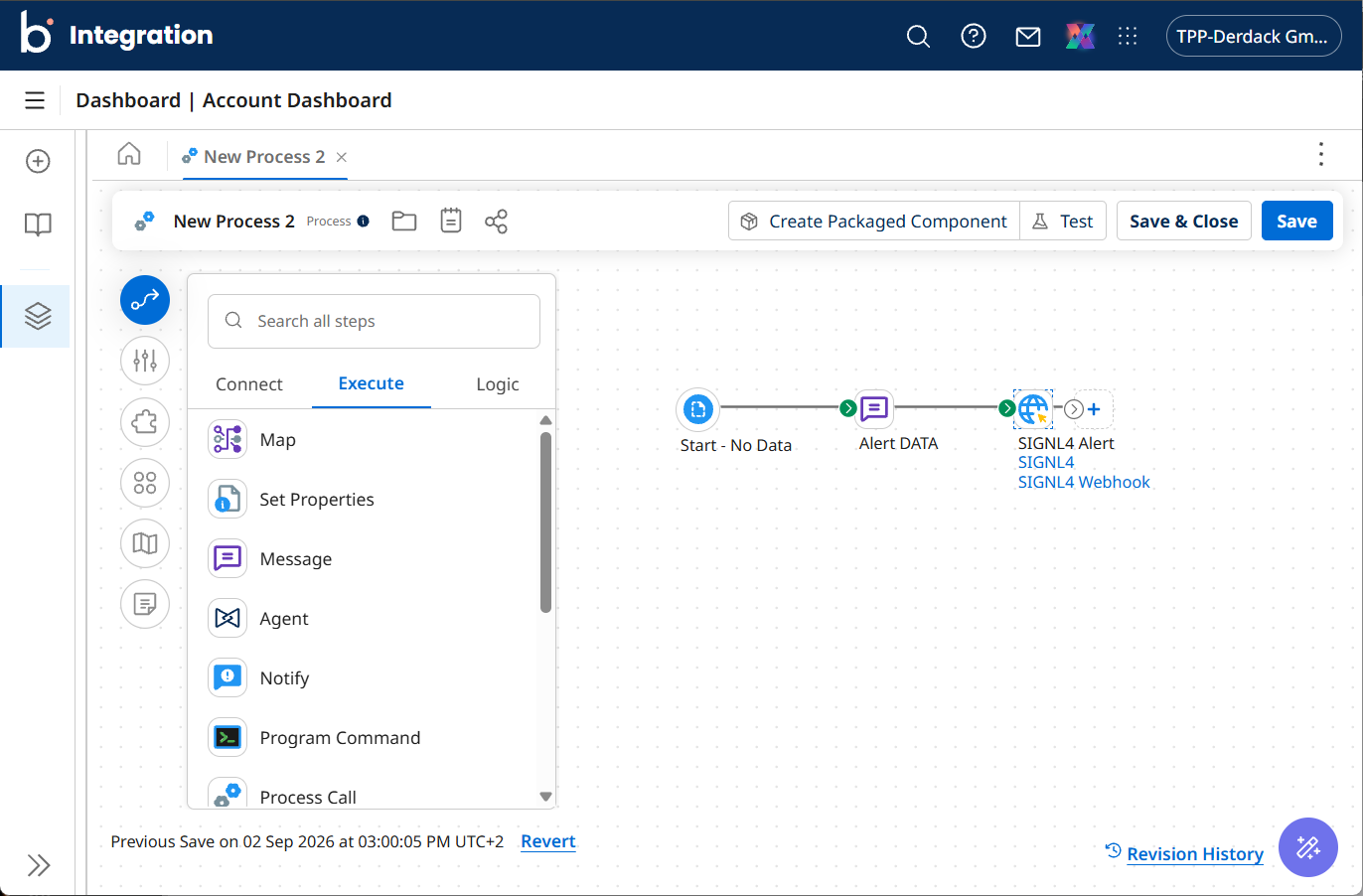Image resolution: width=1363 pixels, height=896 pixels.
Task: Open the map palette icon
Action: coord(145,543)
